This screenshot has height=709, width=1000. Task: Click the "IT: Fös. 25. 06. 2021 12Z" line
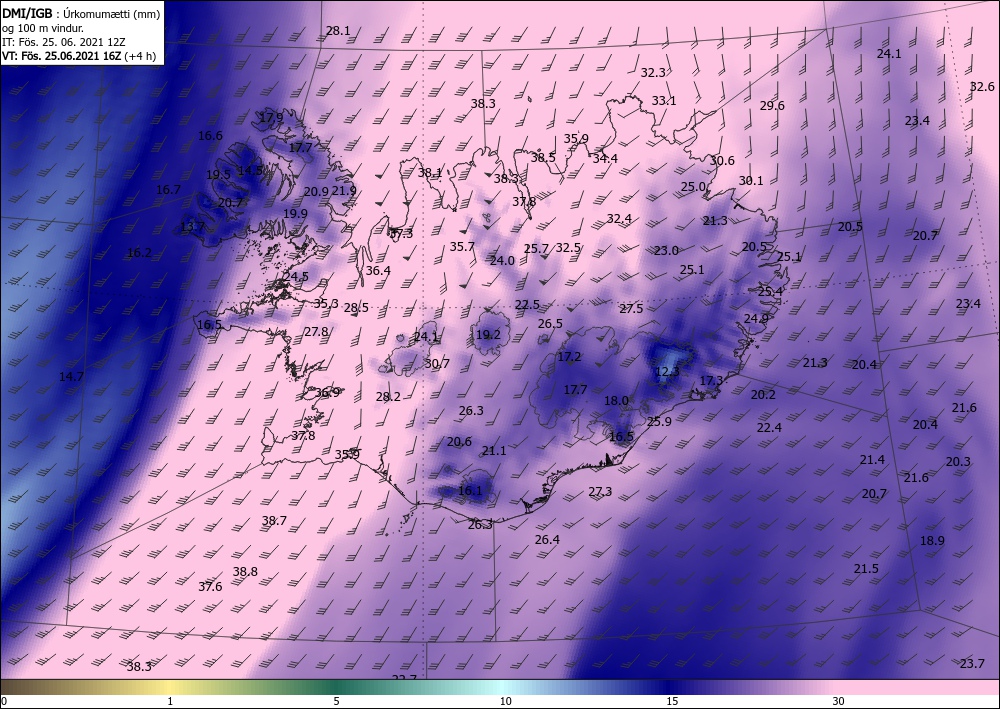pyautogui.click(x=64, y=42)
